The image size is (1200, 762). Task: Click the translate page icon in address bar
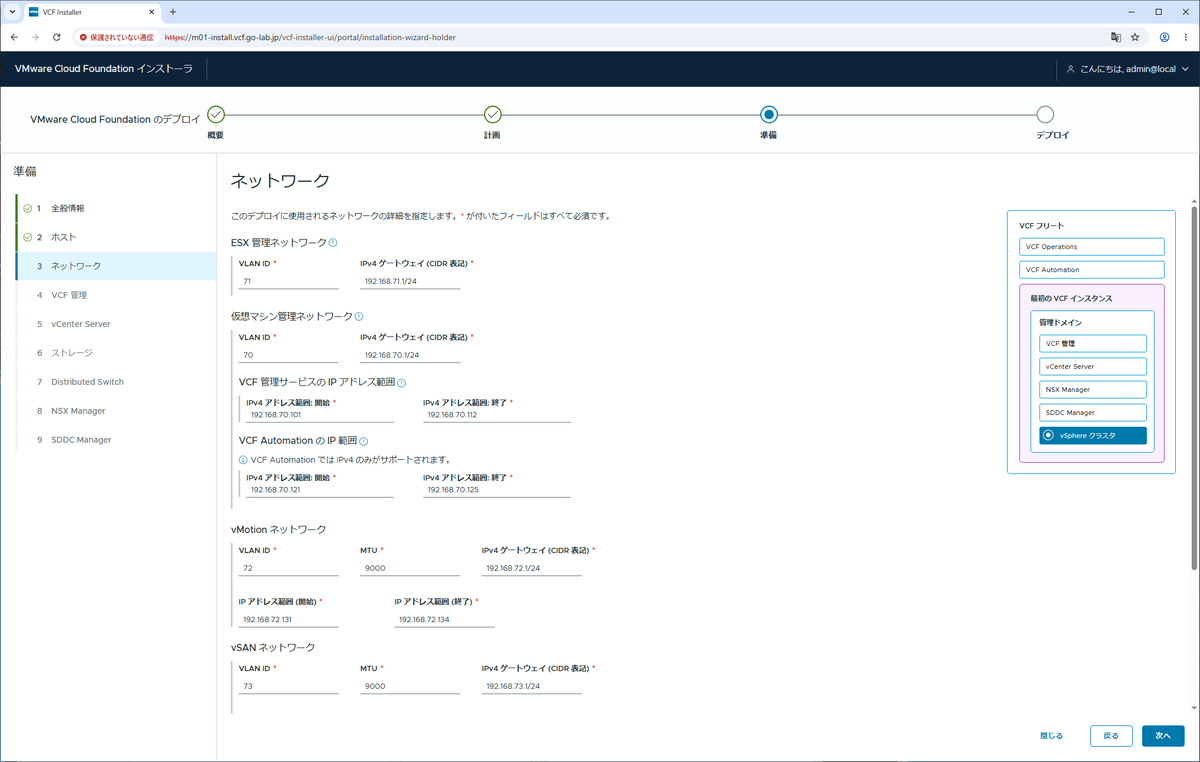[x=1115, y=37]
